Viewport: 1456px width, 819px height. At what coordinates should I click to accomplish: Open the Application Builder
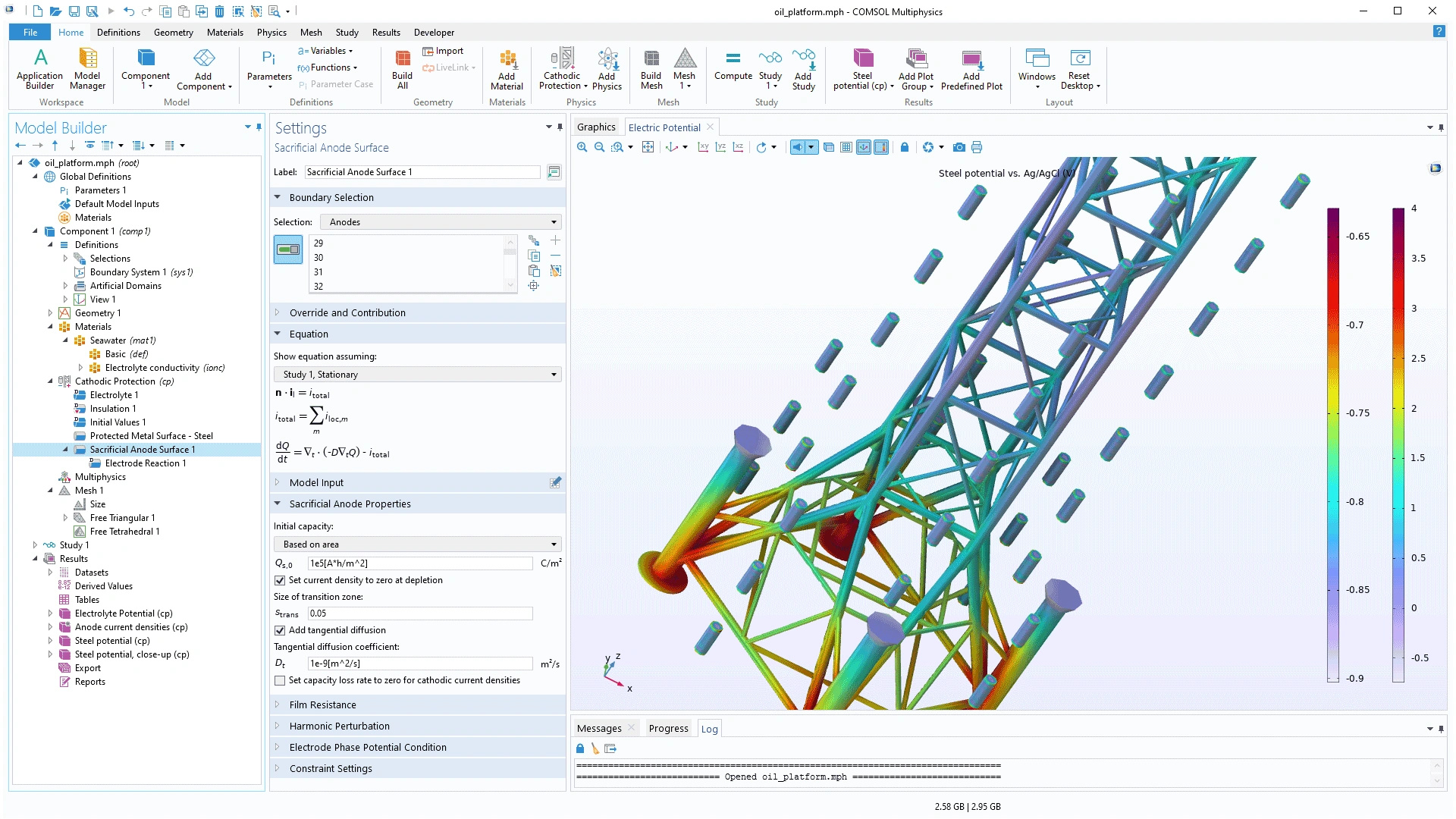click(x=39, y=69)
